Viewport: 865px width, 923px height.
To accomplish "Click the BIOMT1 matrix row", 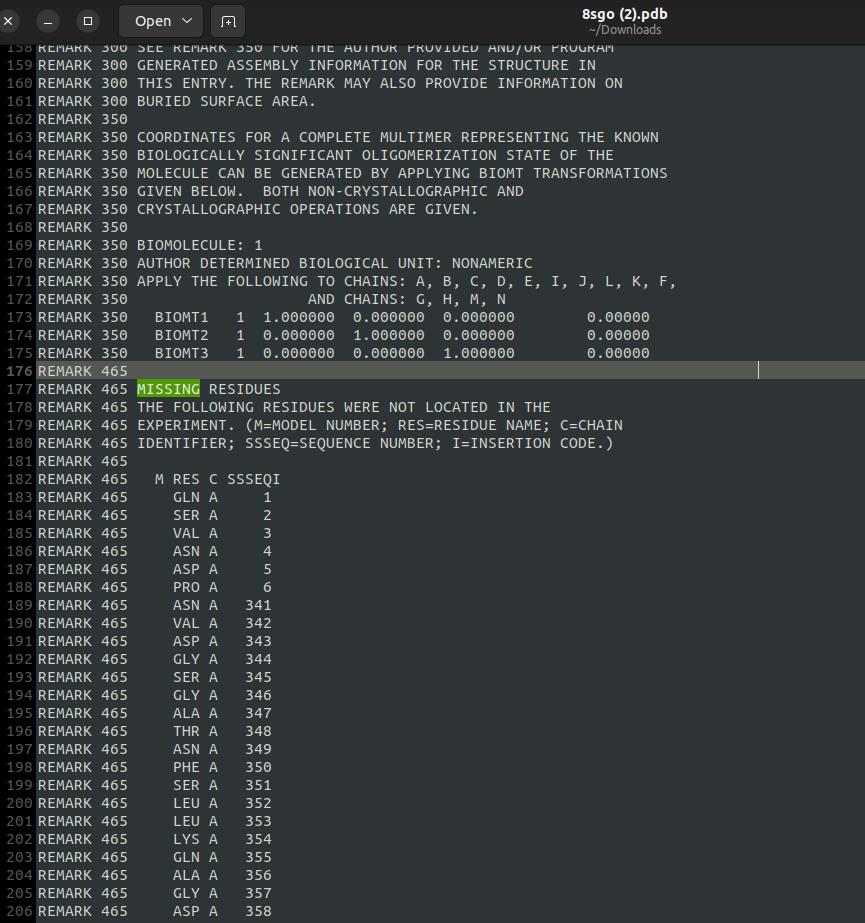I will coord(400,317).
